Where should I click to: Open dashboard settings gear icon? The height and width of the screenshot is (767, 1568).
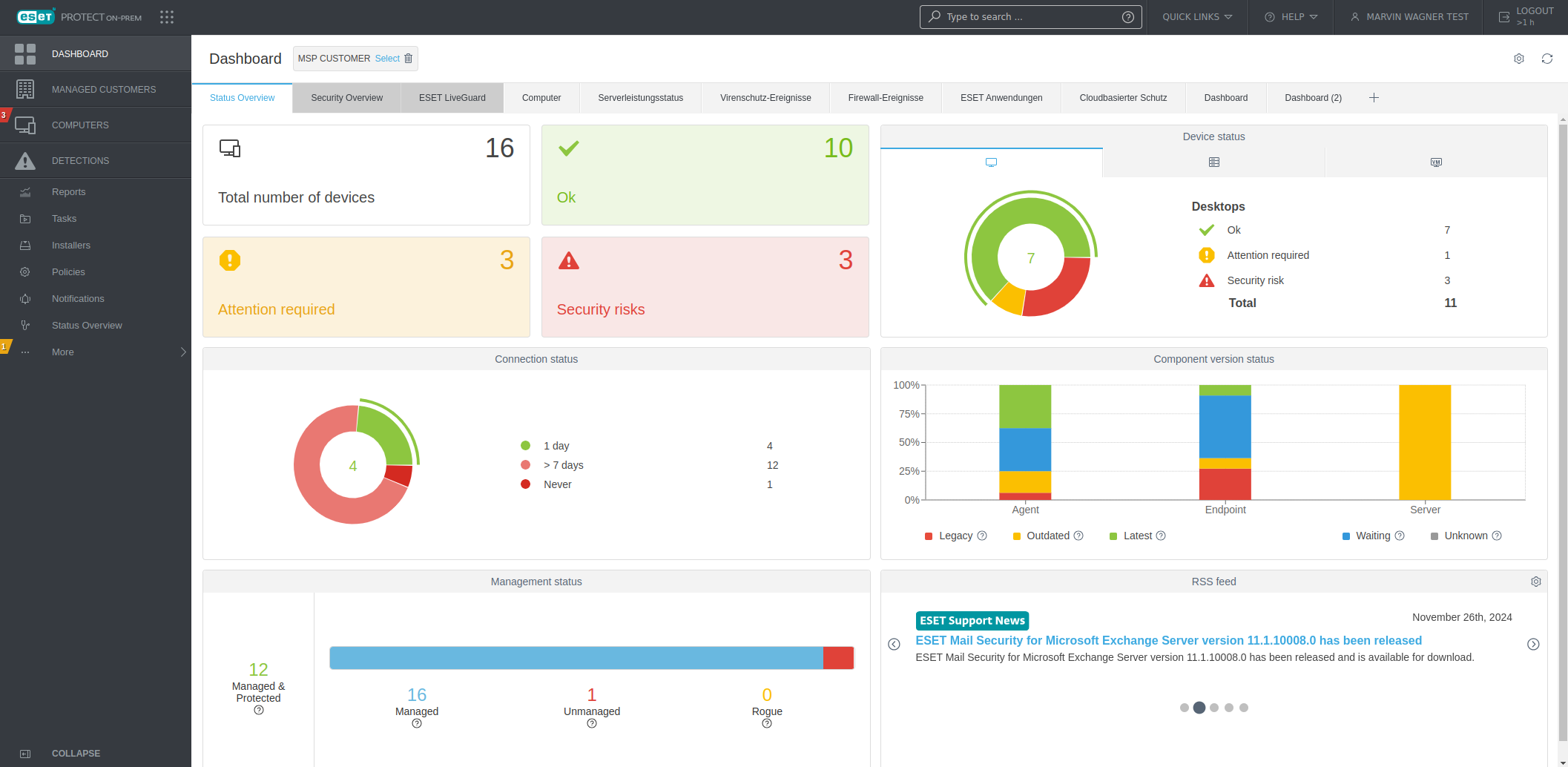click(x=1519, y=59)
